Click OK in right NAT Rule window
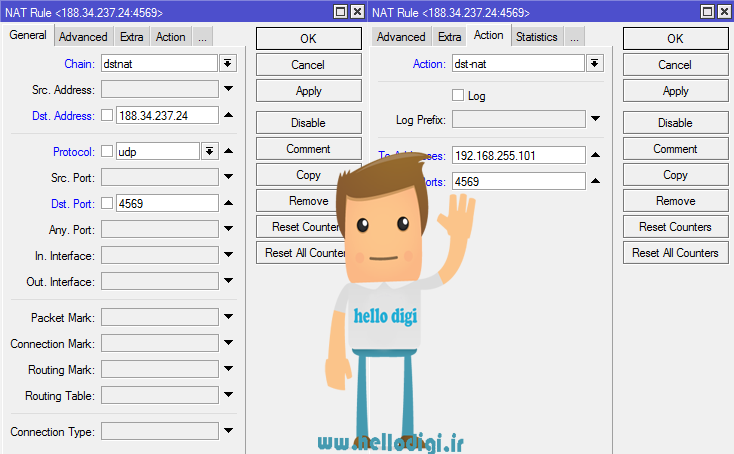Image resolution: width=734 pixels, height=454 pixels. (675, 38)
